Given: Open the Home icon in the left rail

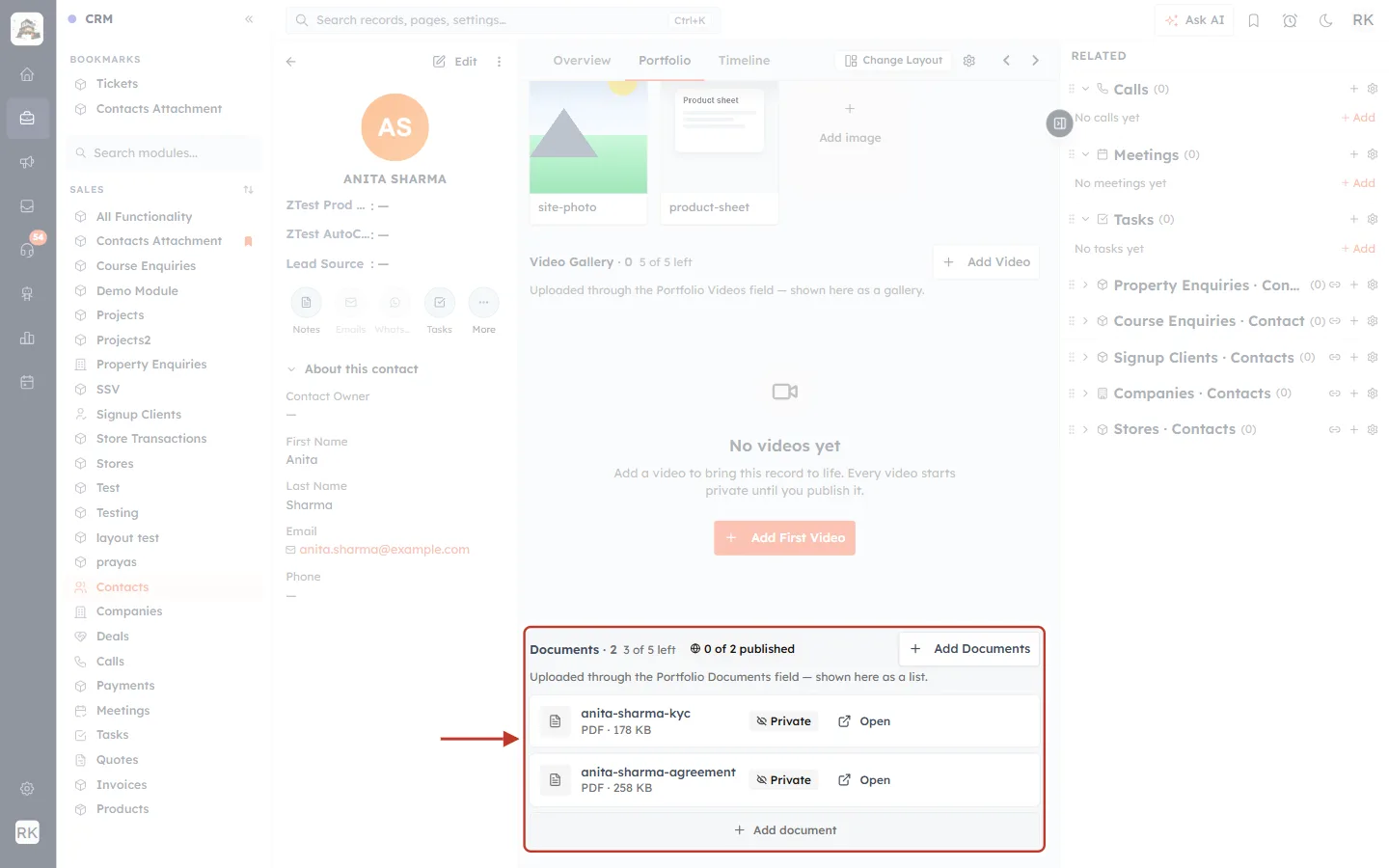Looking at the screenshot, I should pyautogui.click(x=27, y=74).
